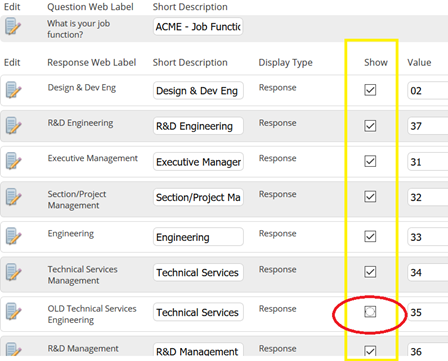The width and height of the screenshot is (448, 361).
Task: Uncheck Show for Design & Dev Eng
Action: click(x=370, y=90)
